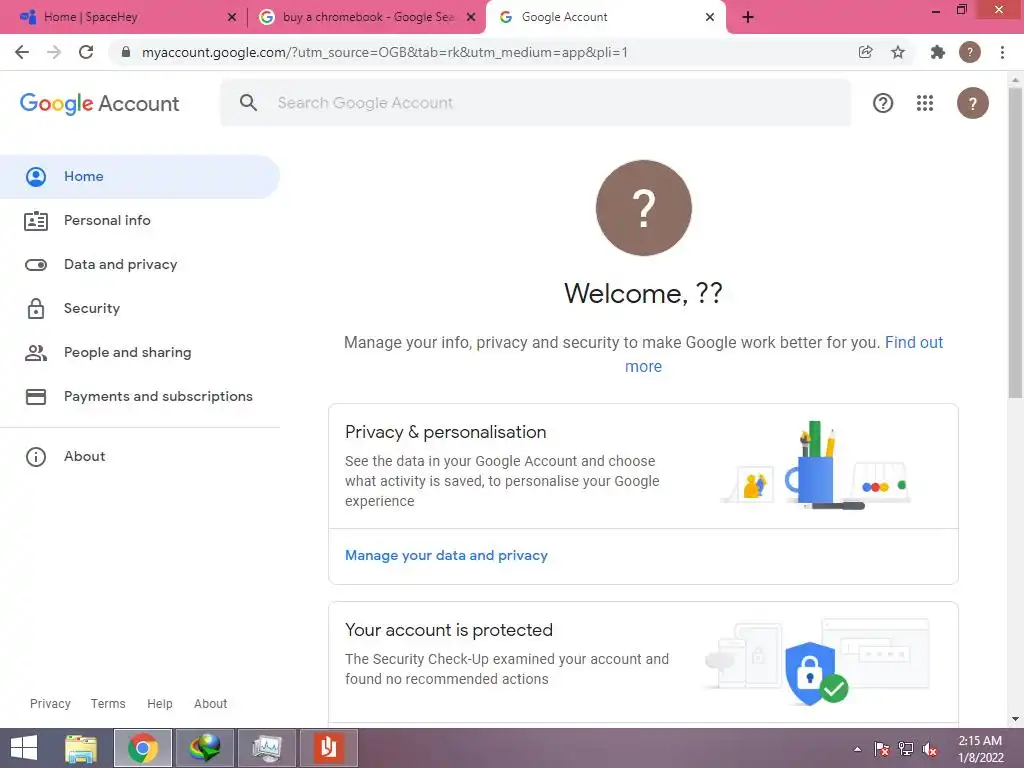Click the large profile picture above Welcome
Viewport: 1024px width, 768px height.
(x=643, y=208)
